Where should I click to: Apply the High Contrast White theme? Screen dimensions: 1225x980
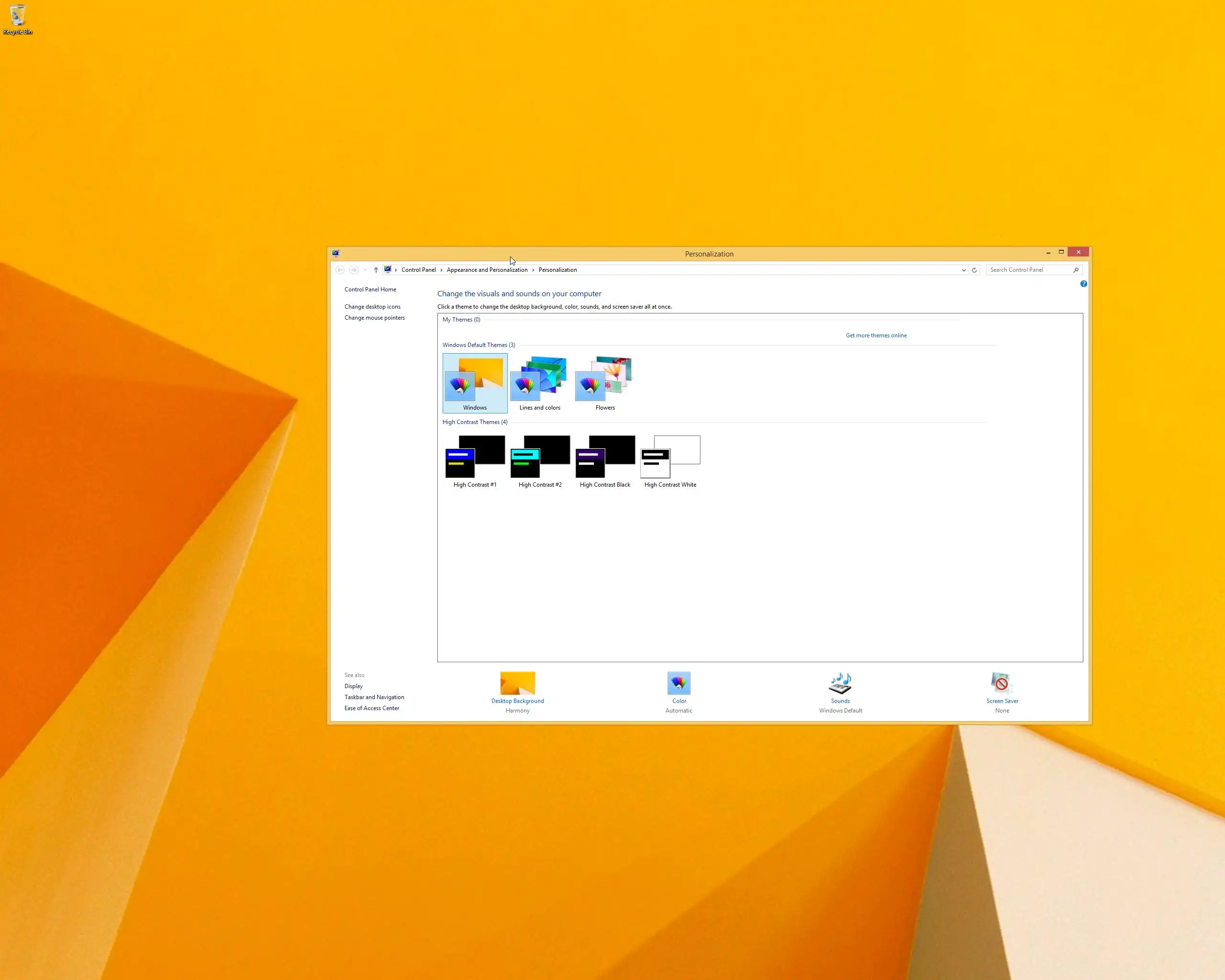point(670,460)
